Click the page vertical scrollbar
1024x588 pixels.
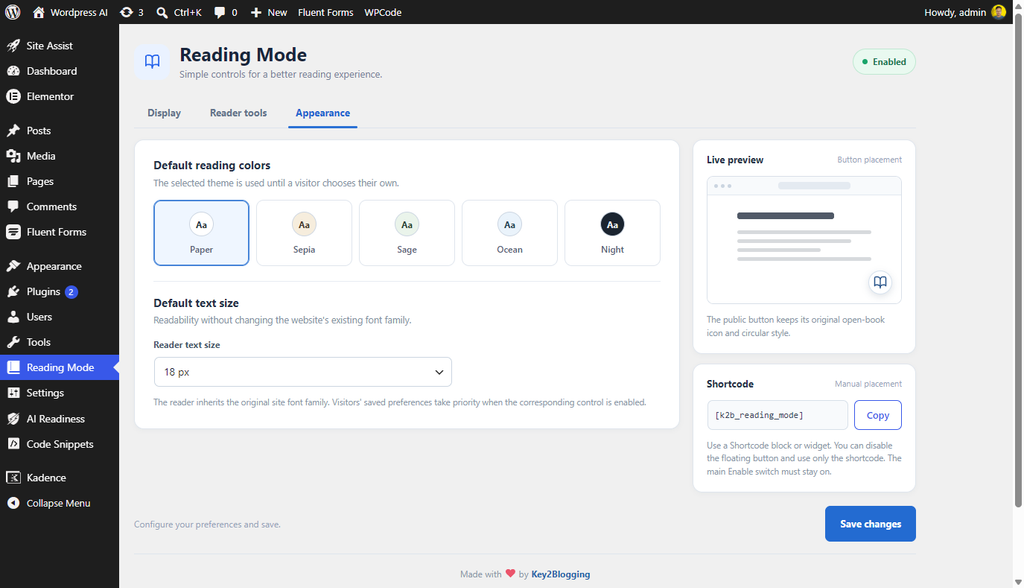(x=1017, y=261)
